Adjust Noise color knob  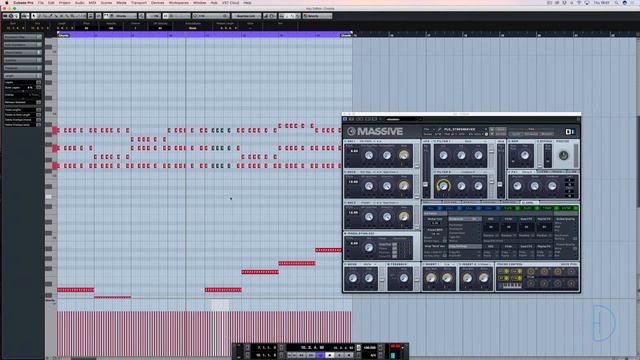[x=353, y=278]
